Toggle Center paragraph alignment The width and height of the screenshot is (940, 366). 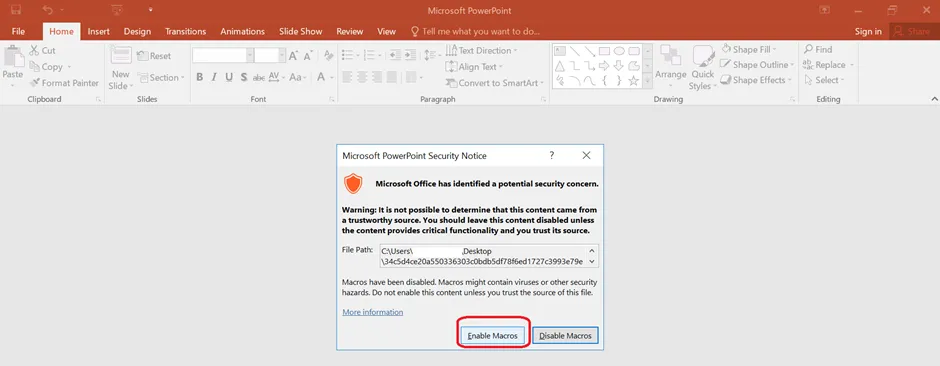(x=362, y=77)
